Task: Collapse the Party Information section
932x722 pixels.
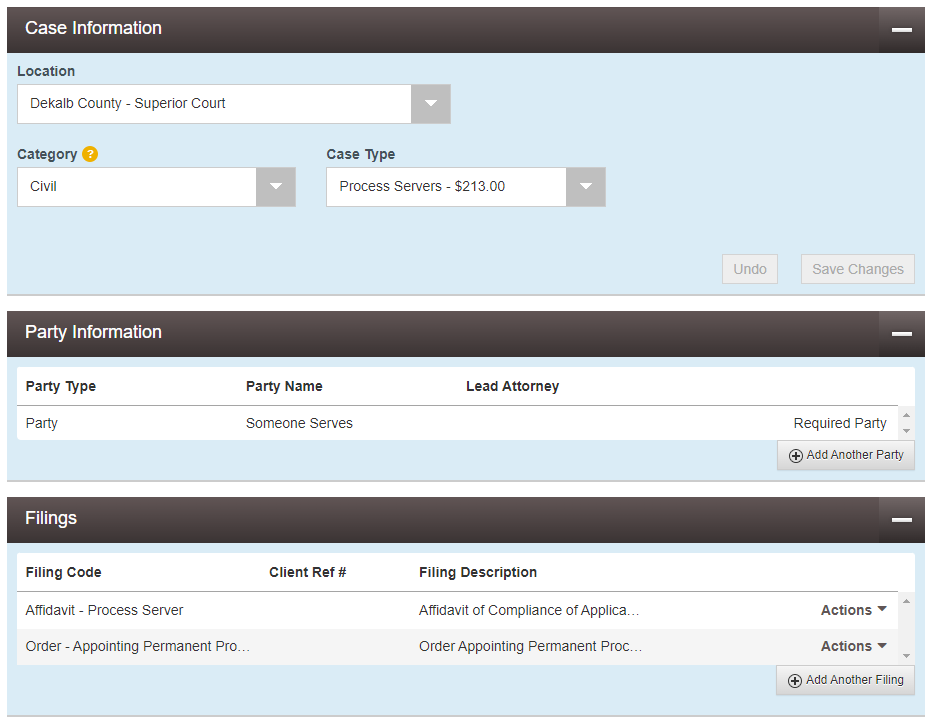Action: tap(901, 334)
